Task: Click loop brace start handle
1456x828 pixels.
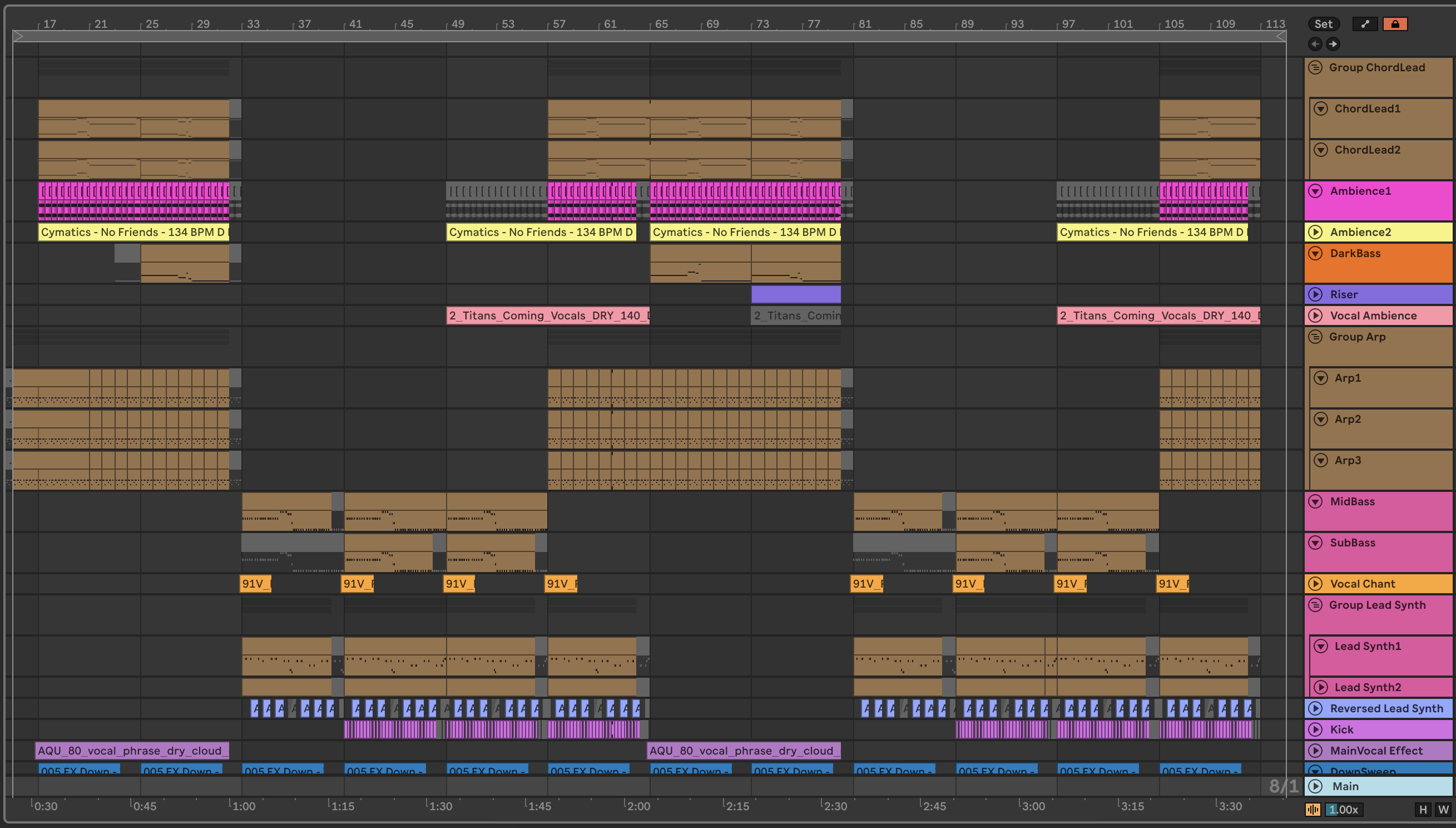Action: [x=18, y=36]
